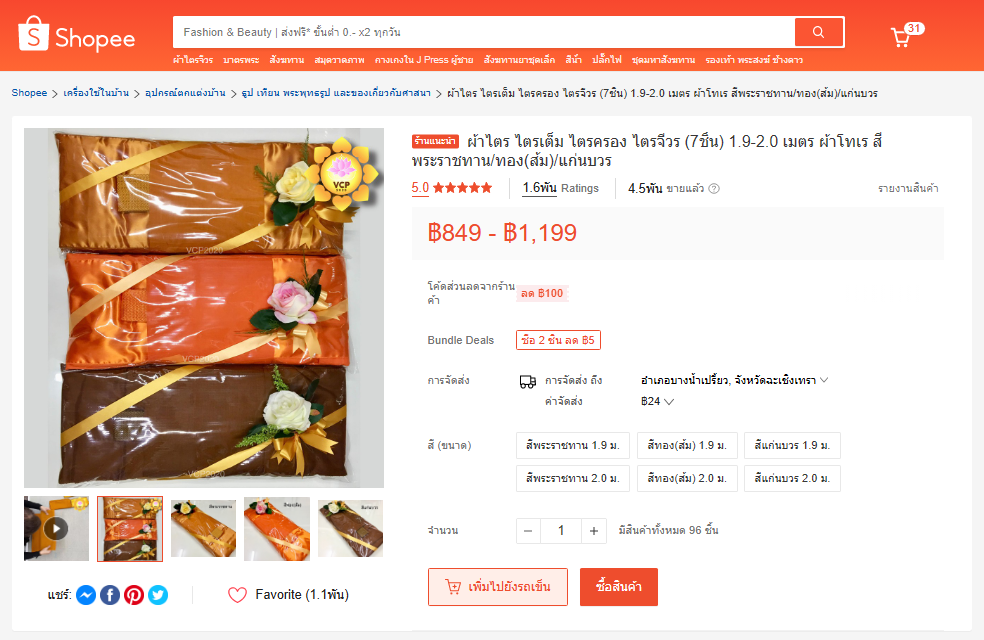Open 1.6พัน Ratings reviews link
This screenshot has height=640, width=984.
[560, 188]
